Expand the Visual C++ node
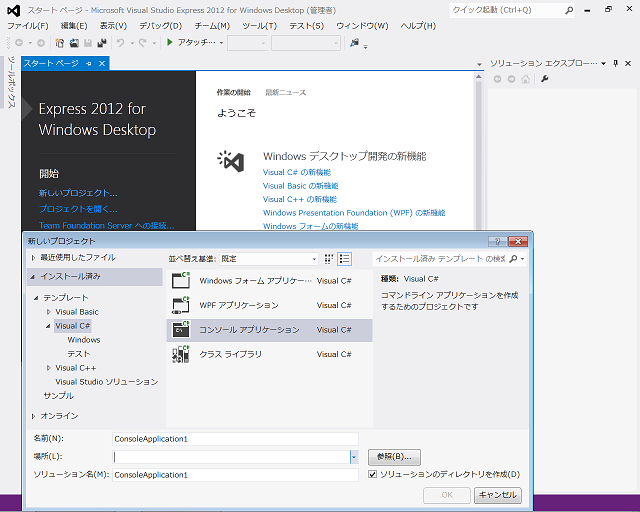Viewport: 640px width, 512px height. point(49,368)
